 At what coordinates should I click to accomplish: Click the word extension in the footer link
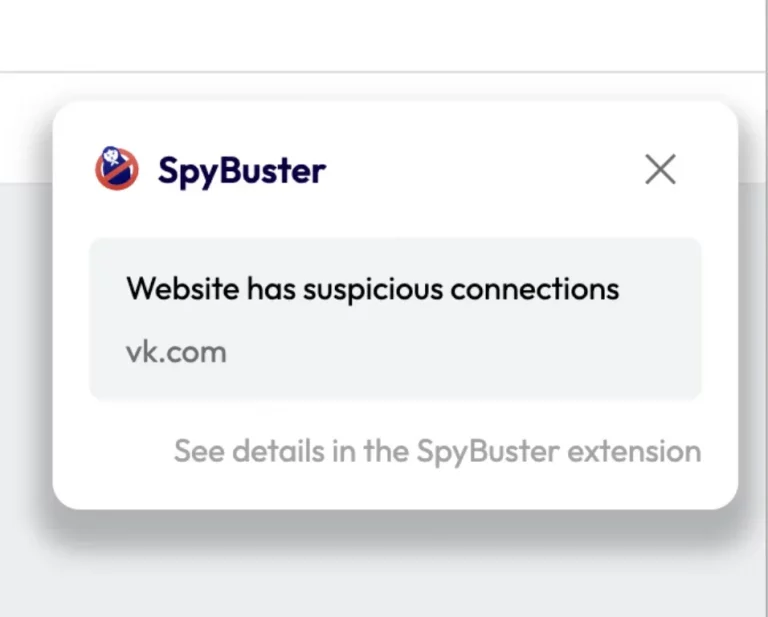pyautogui.click(x=634, y=451)
